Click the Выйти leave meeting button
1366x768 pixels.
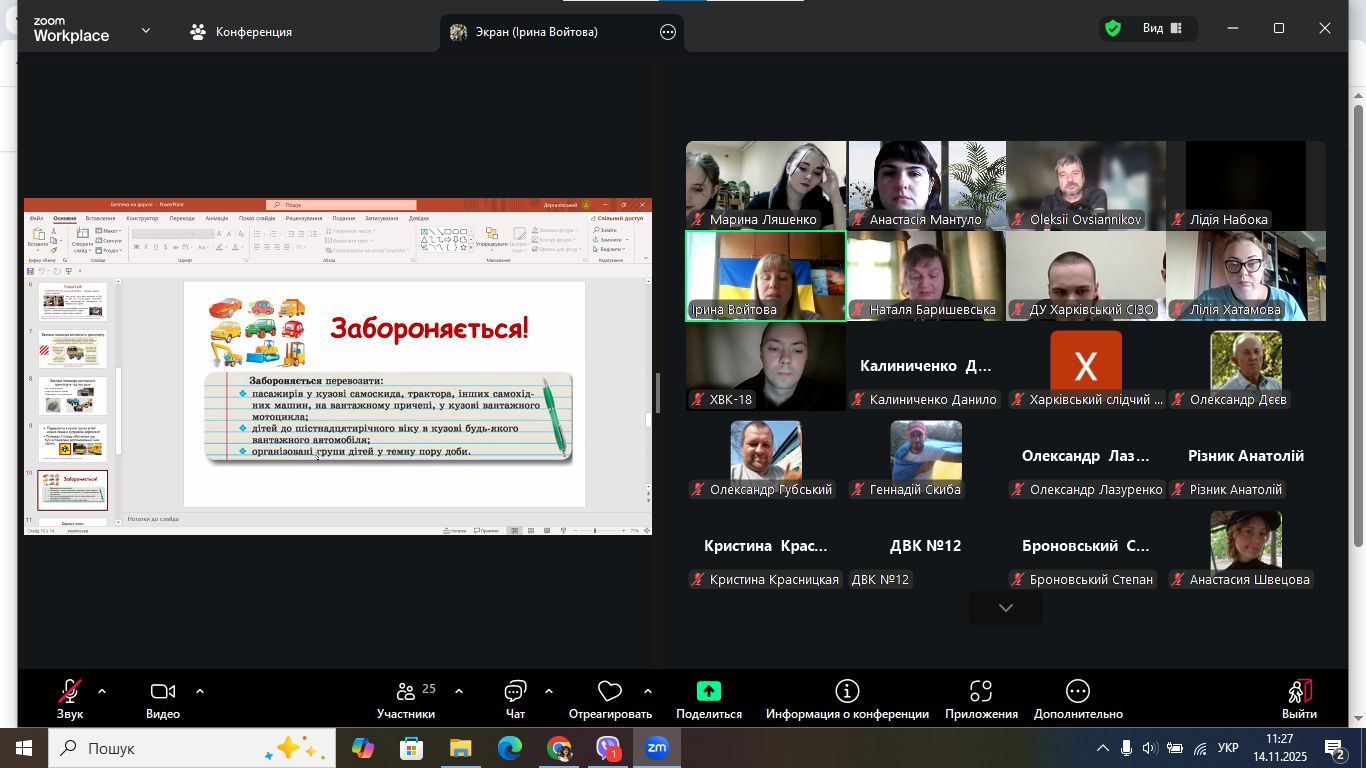[x=1299, y=698]
